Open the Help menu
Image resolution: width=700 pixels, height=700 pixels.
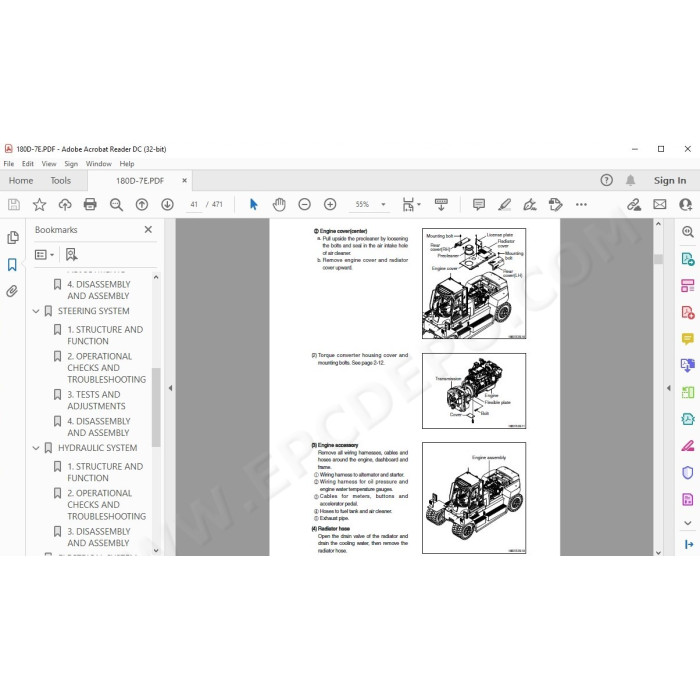[x=127, y=164]
